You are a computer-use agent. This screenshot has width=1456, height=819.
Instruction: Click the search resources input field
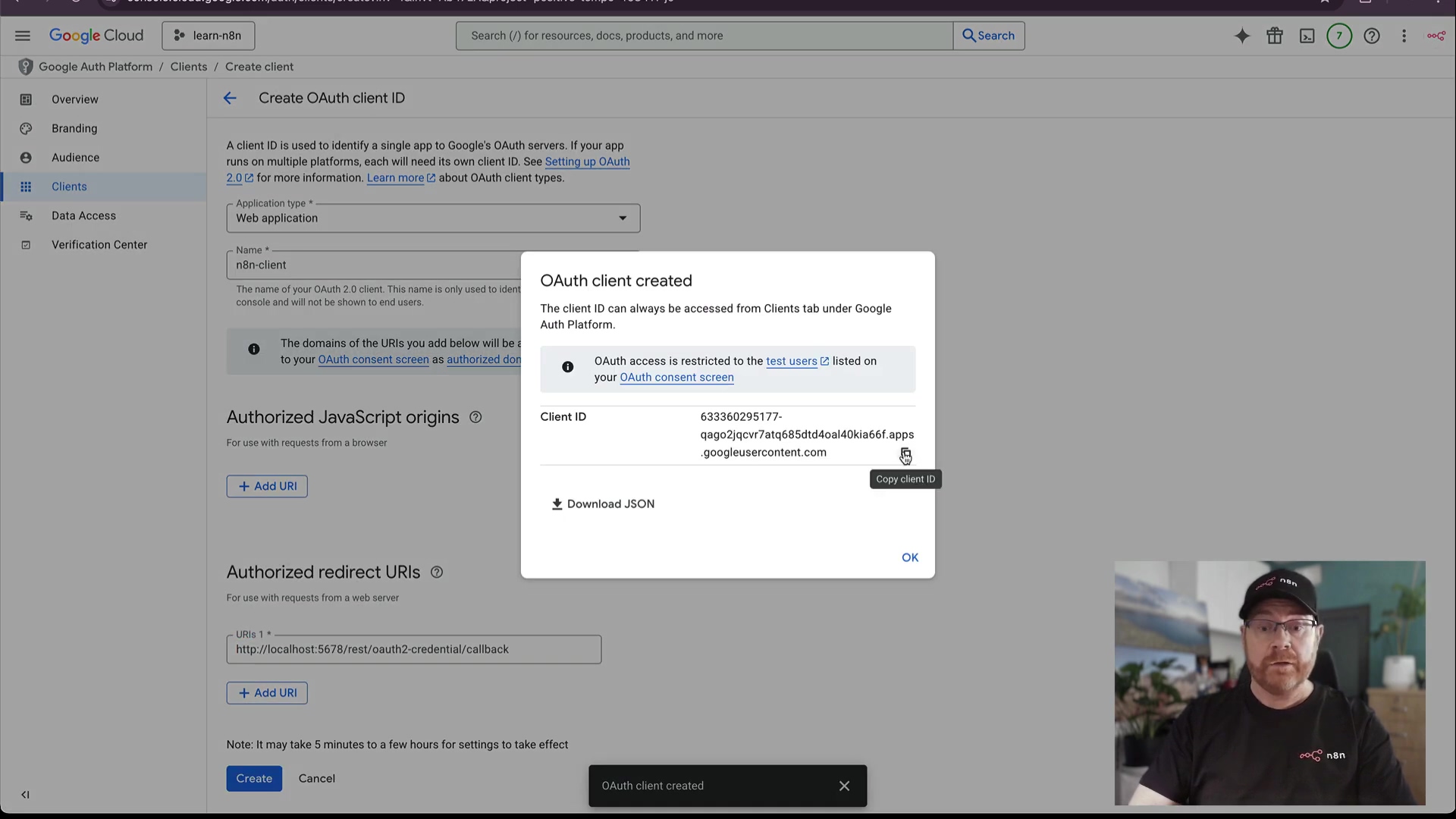704,36
